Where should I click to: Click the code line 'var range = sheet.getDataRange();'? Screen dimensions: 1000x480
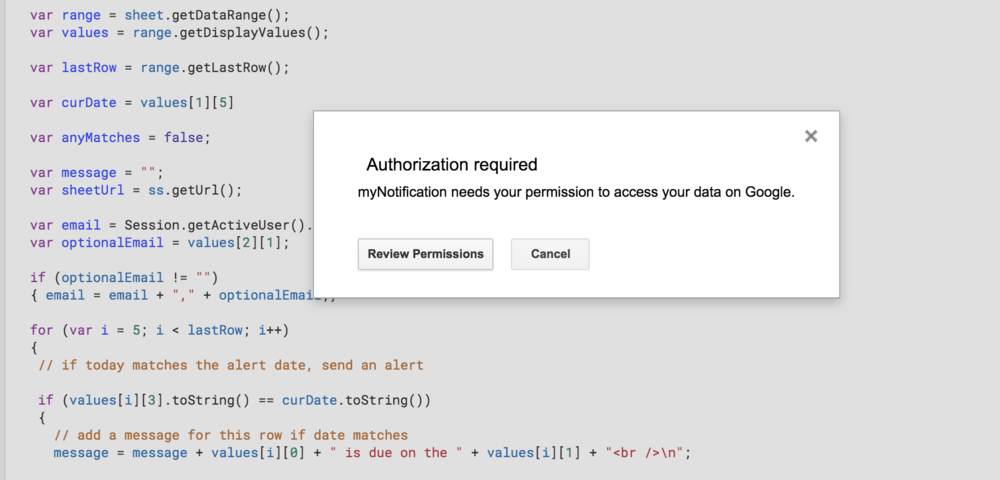click(x=158, y=15)
